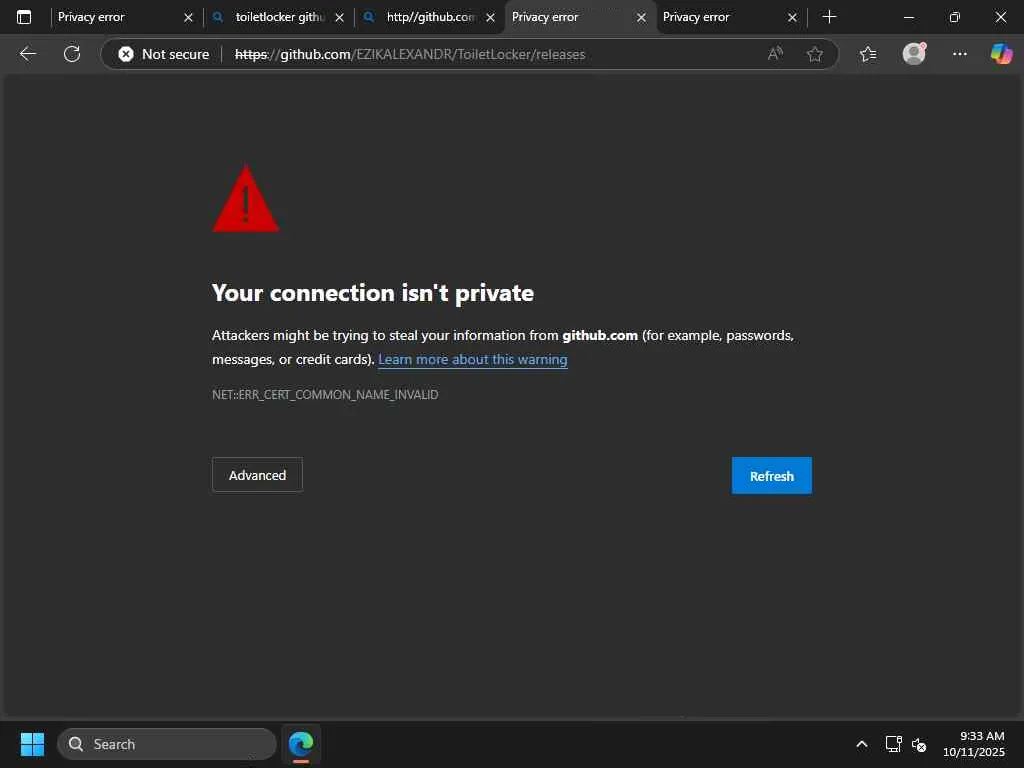The image size is (1024, 768).
Task: Open Settings and more ellipsis menu
Action: point(959,54)
